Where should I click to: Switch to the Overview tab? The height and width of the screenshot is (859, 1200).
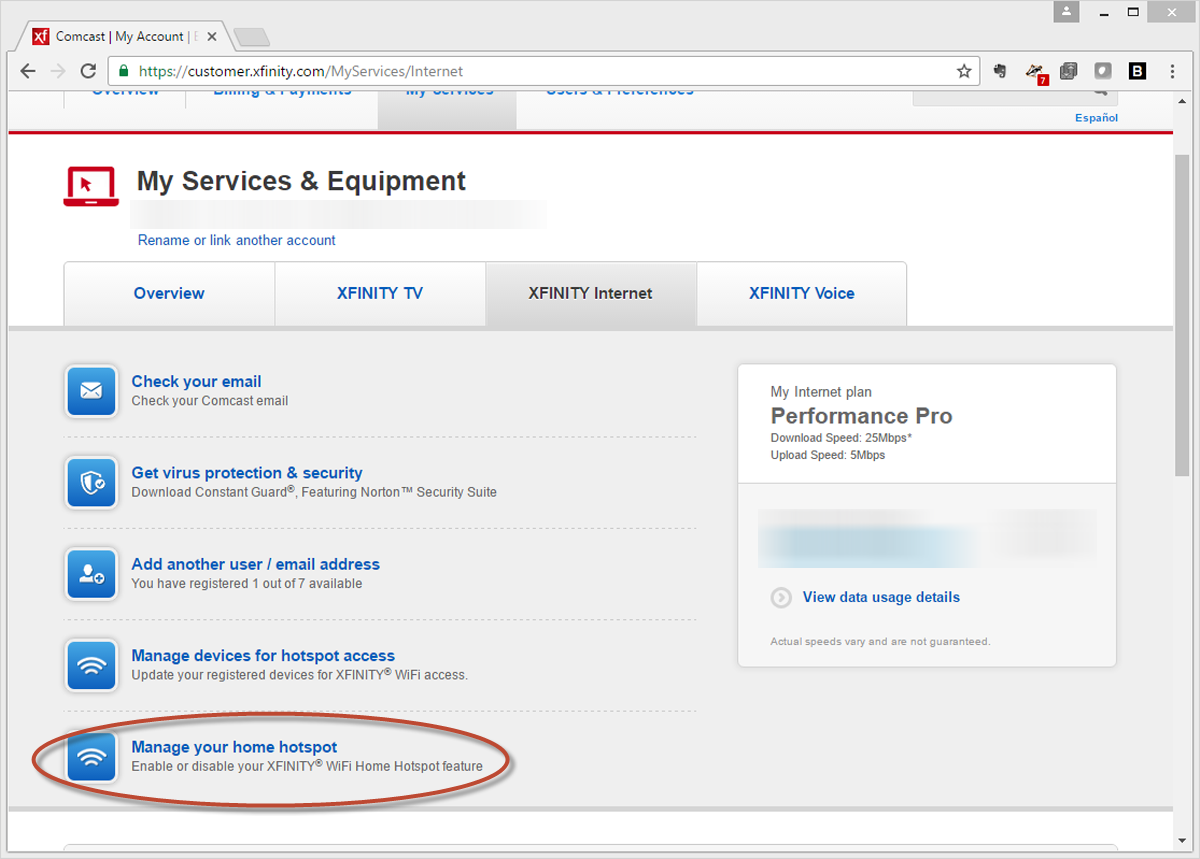[169, 293]
